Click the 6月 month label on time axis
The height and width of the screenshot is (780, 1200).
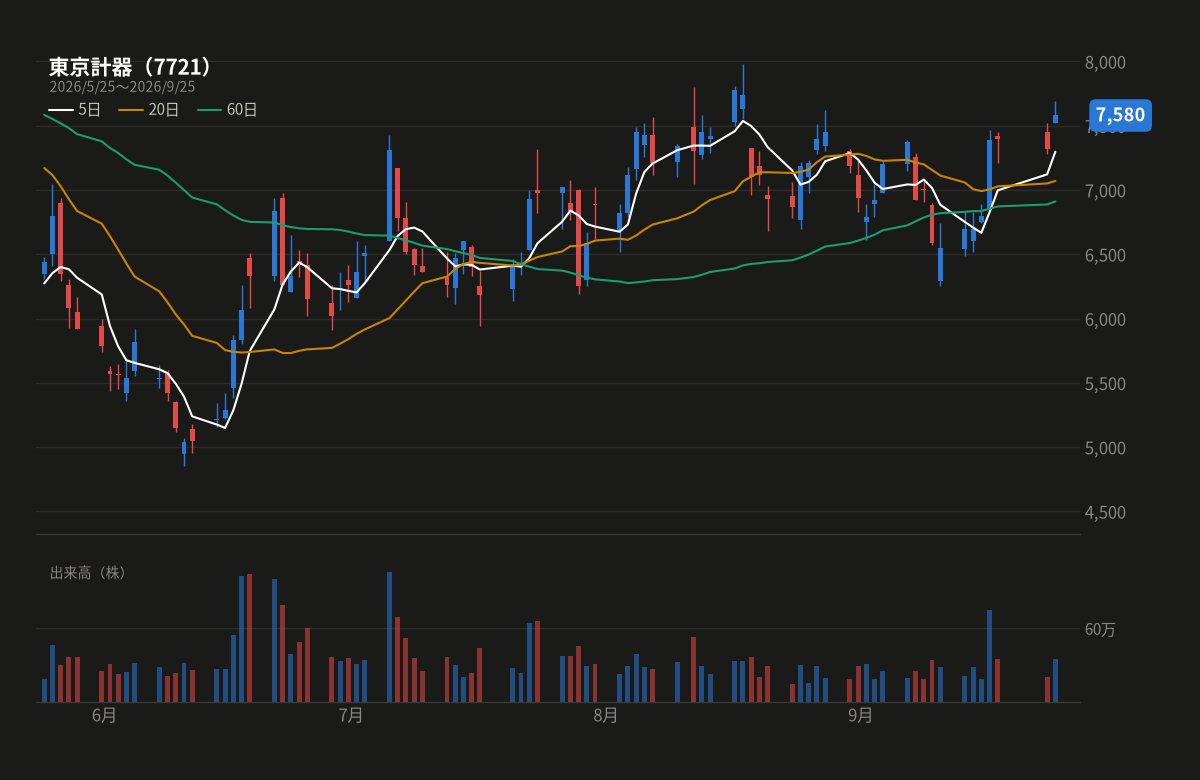(104, 715)
